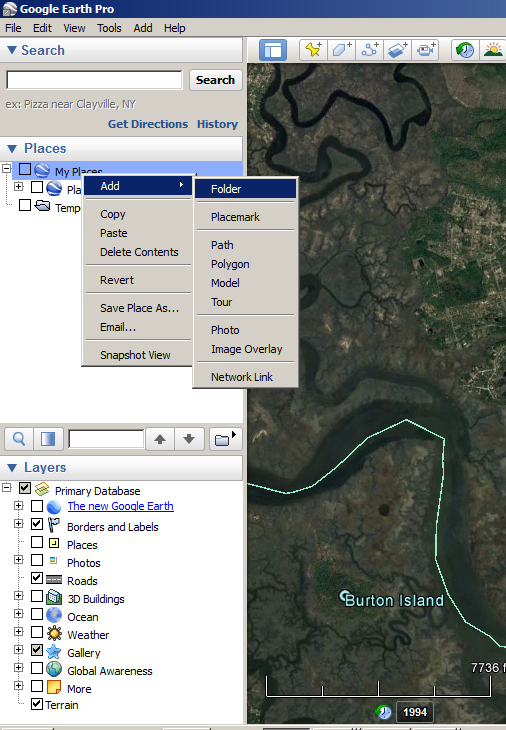
Task: Select Save Place As in context menu
Action: tap(139, 308)
